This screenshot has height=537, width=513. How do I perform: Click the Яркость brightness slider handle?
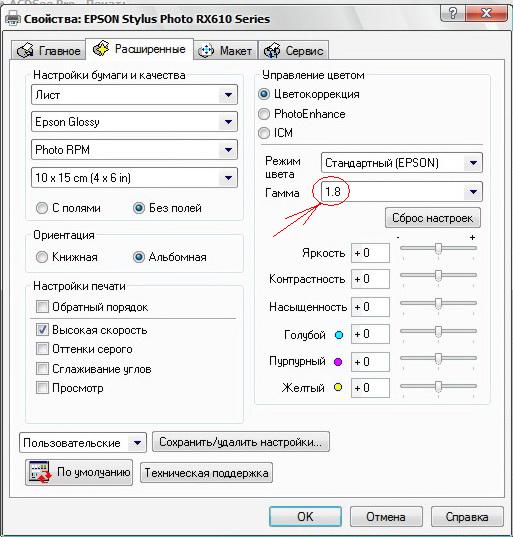(x=438, y=249)
